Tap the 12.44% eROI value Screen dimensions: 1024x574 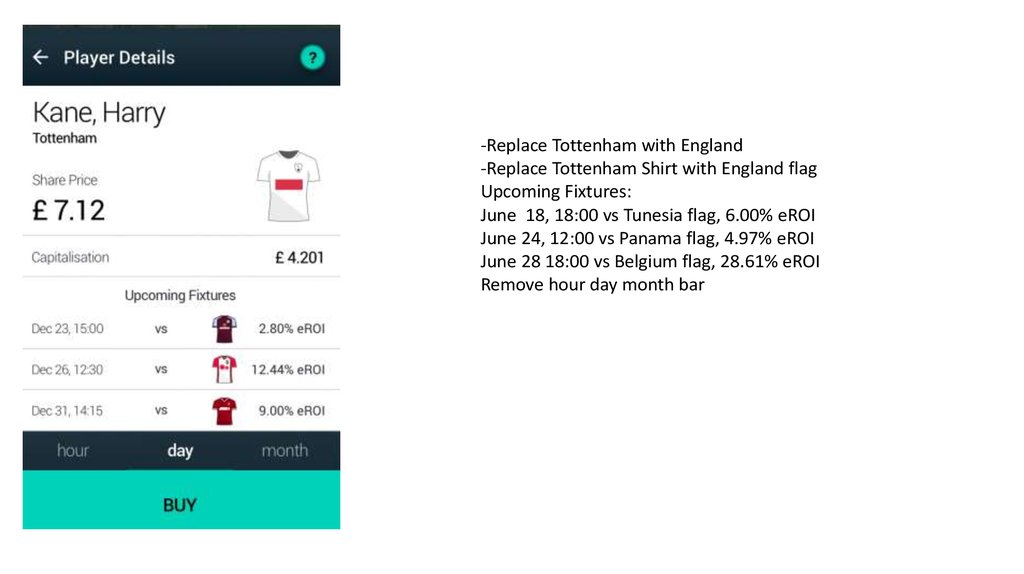pos(288,370)
